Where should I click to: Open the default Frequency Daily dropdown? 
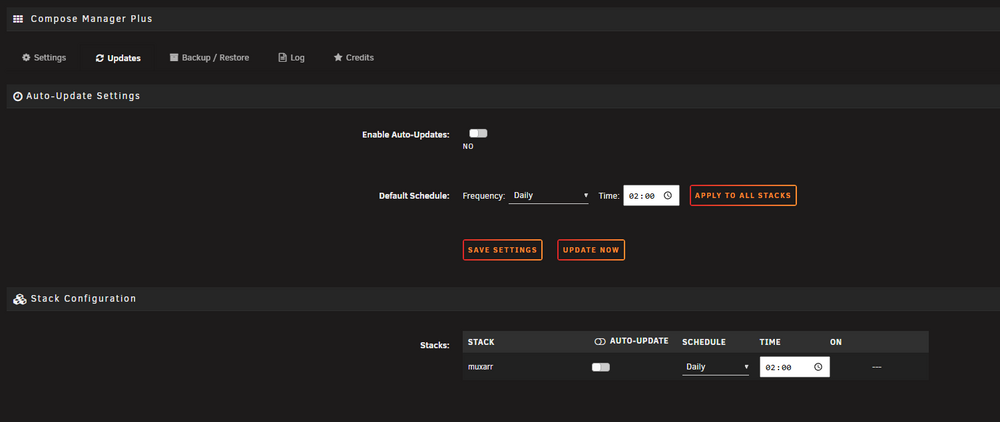click(x=548, y=196)
